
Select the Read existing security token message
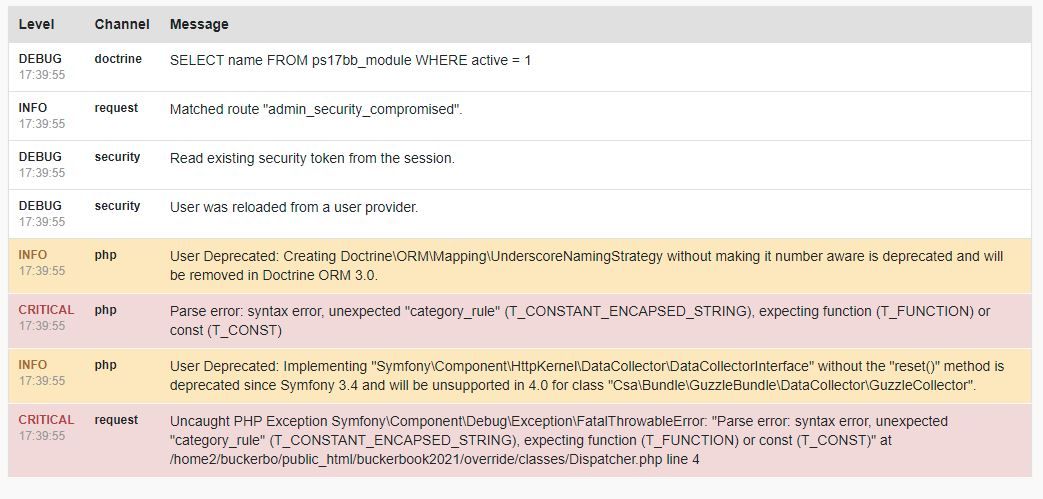(312, 158)
